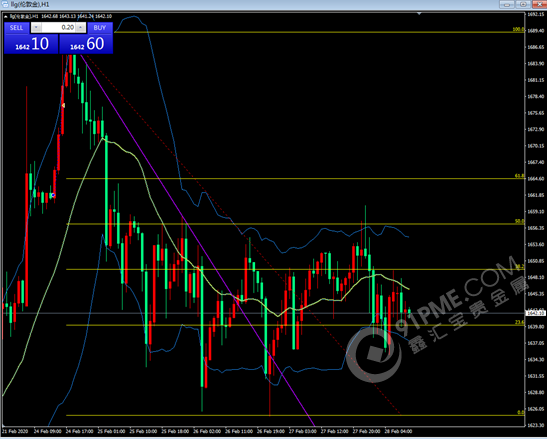Minimize the chart window
The width and height of the screenshot is (547, 439).
[507, 4]
